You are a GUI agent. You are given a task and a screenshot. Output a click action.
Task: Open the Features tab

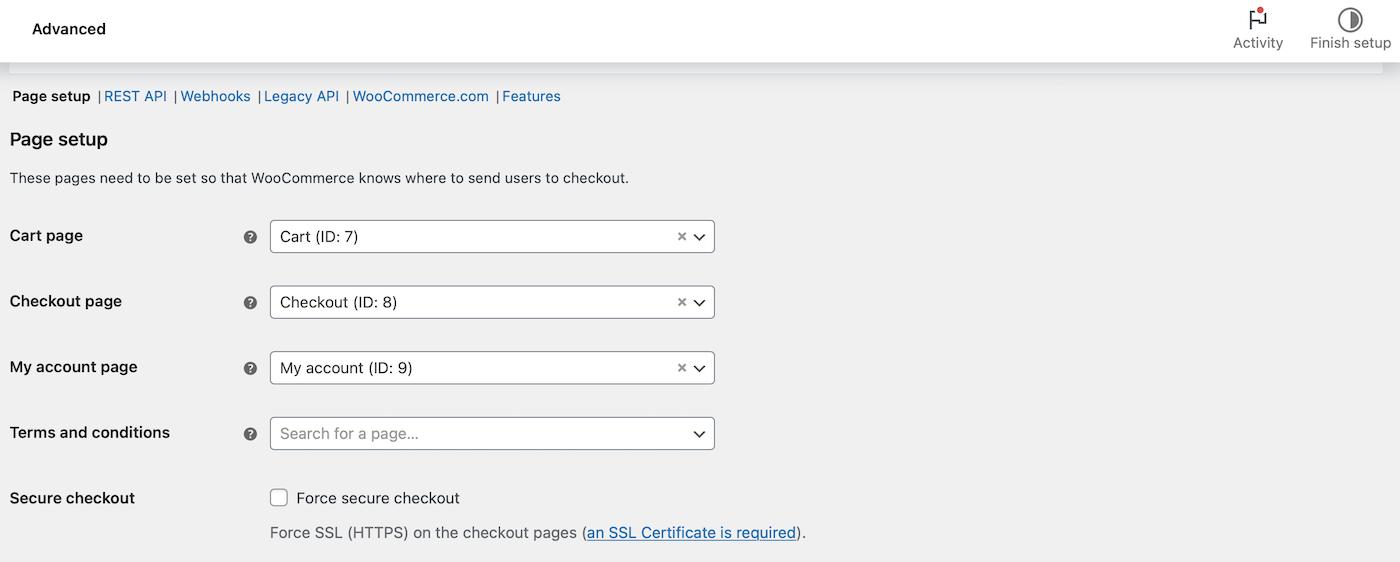tap(531, 97)
